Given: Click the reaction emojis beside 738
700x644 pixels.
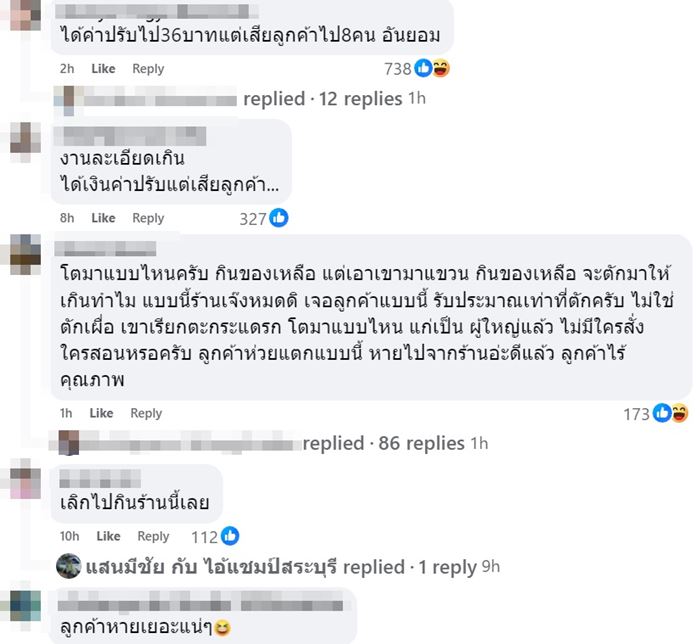Looking at the screenshot, I should 432,69.
